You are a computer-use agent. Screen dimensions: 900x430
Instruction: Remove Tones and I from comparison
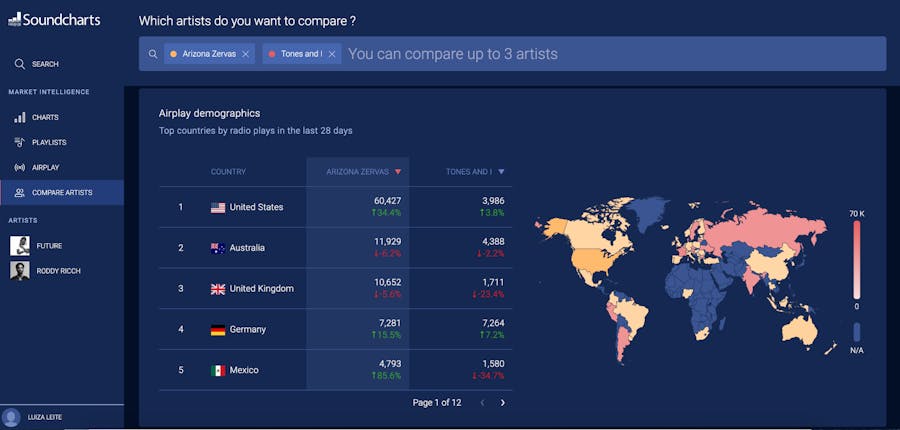coord(332,54)
